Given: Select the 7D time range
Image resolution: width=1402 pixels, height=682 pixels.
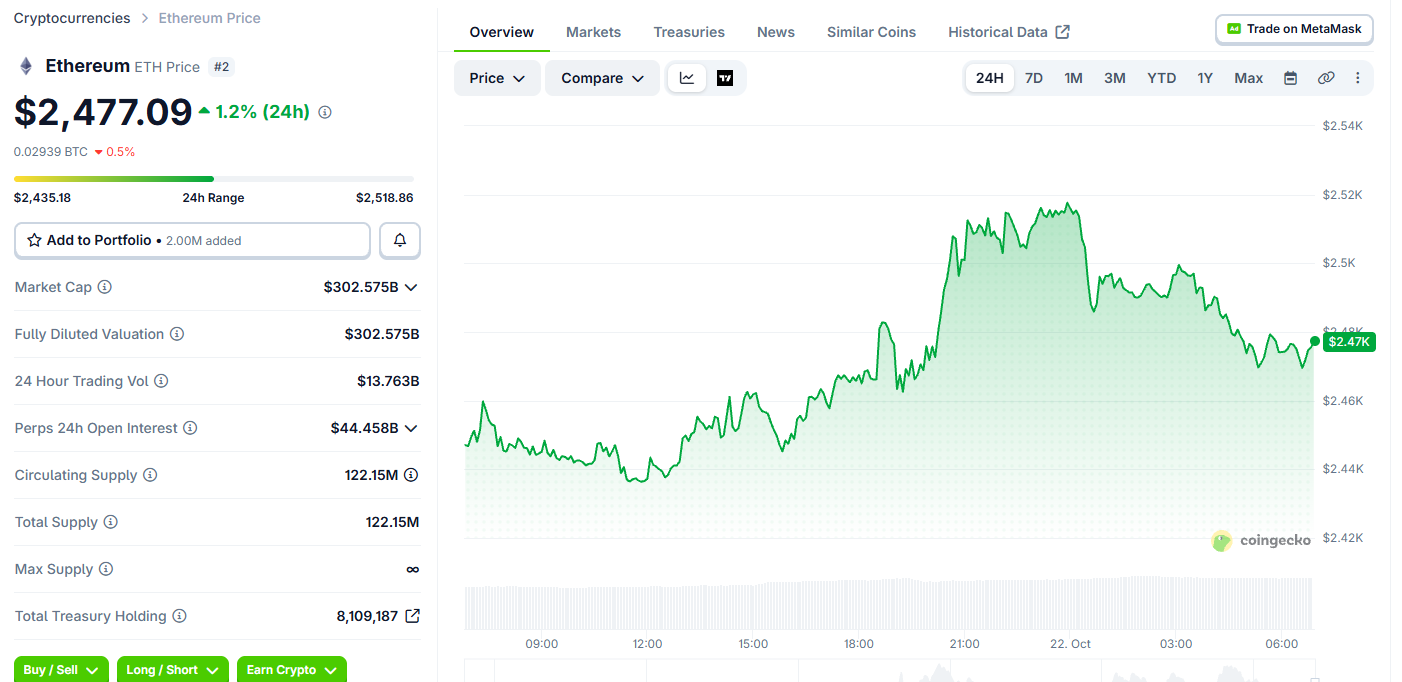Looking at the screenshot, I should click(1034, 78).
